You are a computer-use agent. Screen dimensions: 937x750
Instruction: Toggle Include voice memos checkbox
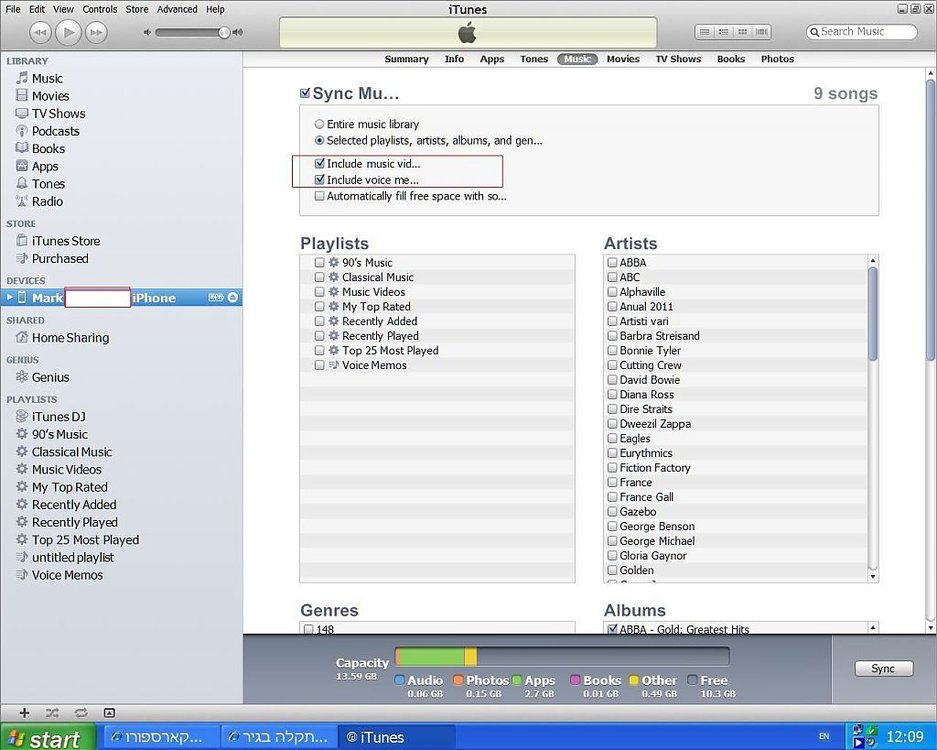tap(320, 179)
